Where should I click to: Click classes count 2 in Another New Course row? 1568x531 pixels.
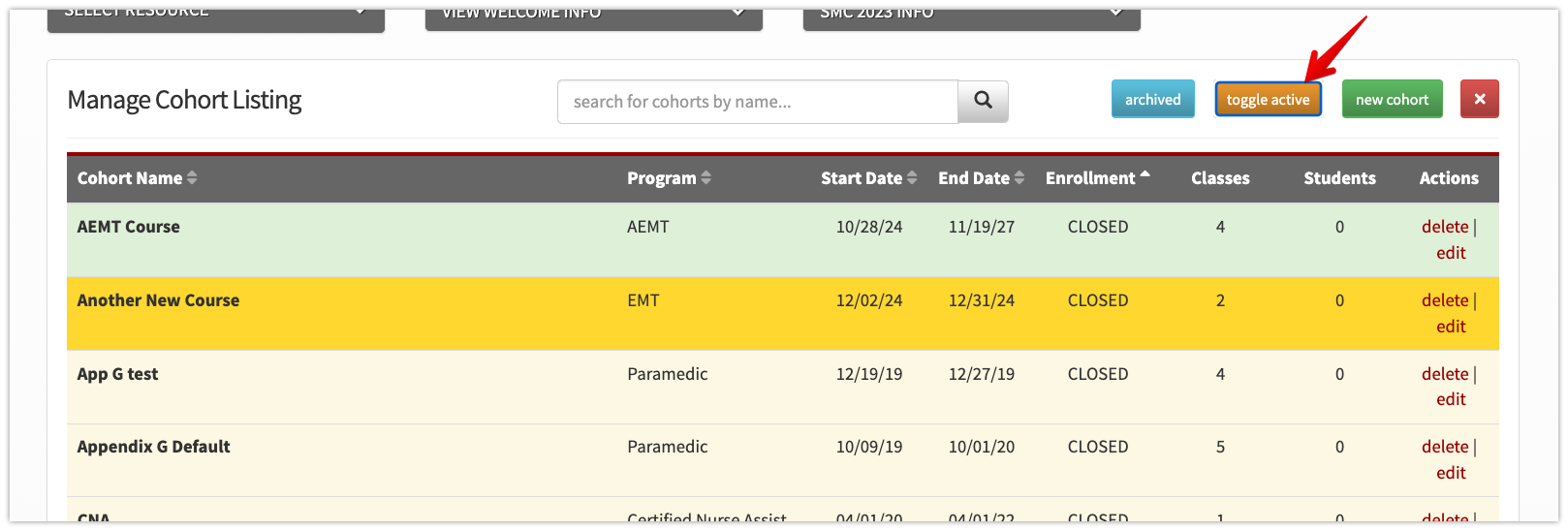(x=1220, y=300)
